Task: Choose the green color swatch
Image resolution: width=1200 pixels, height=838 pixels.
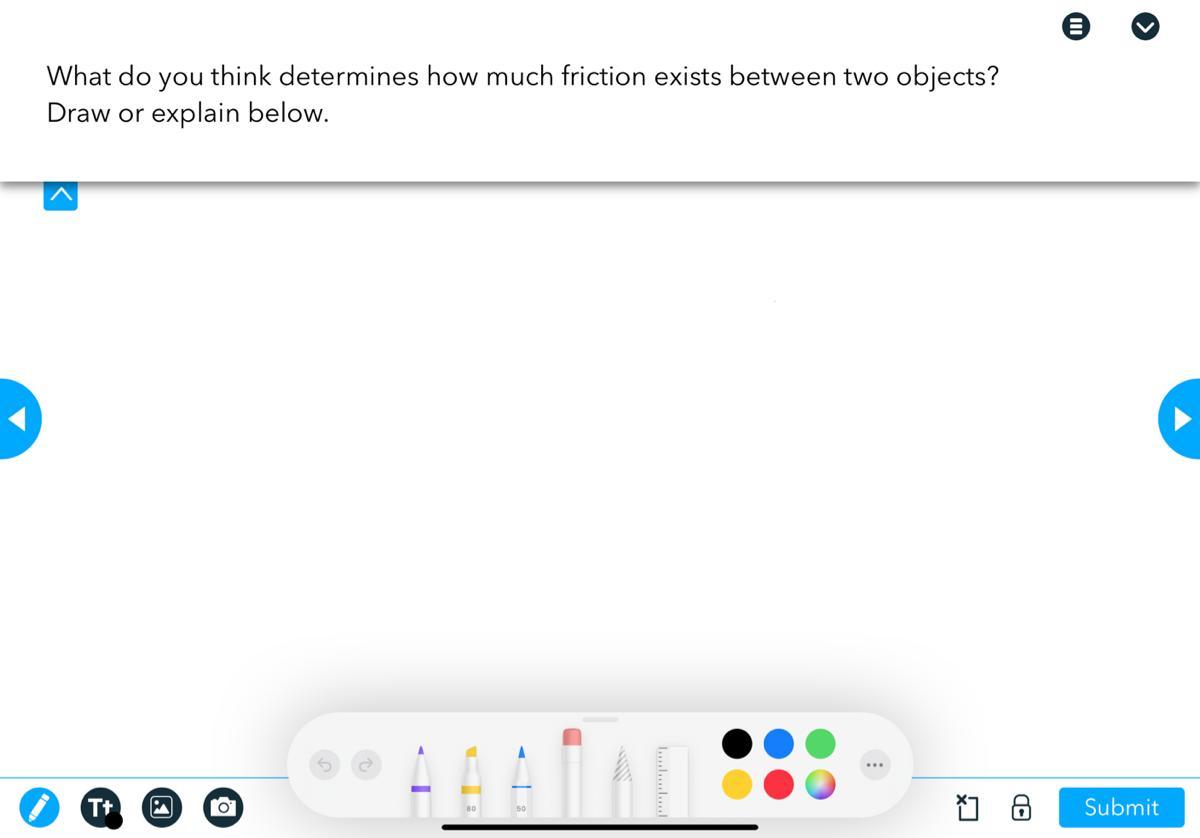Action: click(x=820, y=743)
